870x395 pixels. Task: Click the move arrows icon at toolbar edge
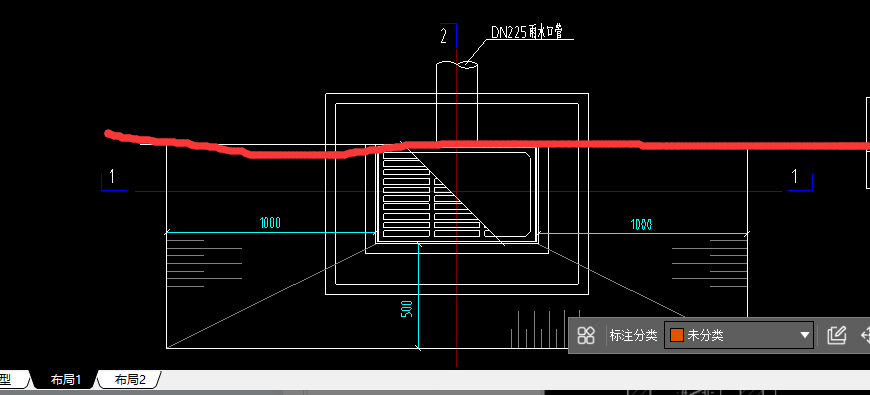[x=865, y=335]
